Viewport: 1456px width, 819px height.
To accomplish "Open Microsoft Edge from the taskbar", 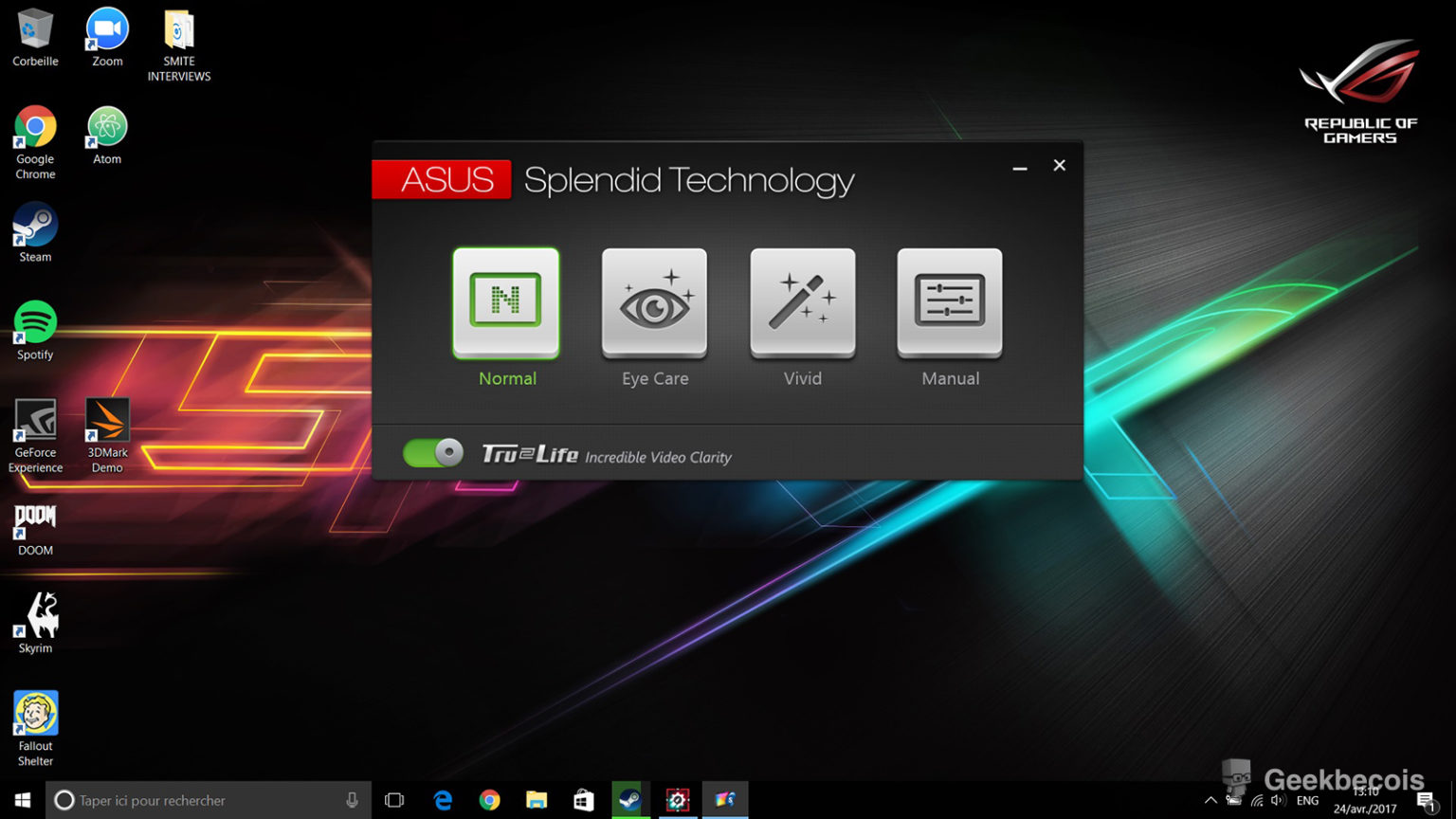I will [x=443, y=801].
